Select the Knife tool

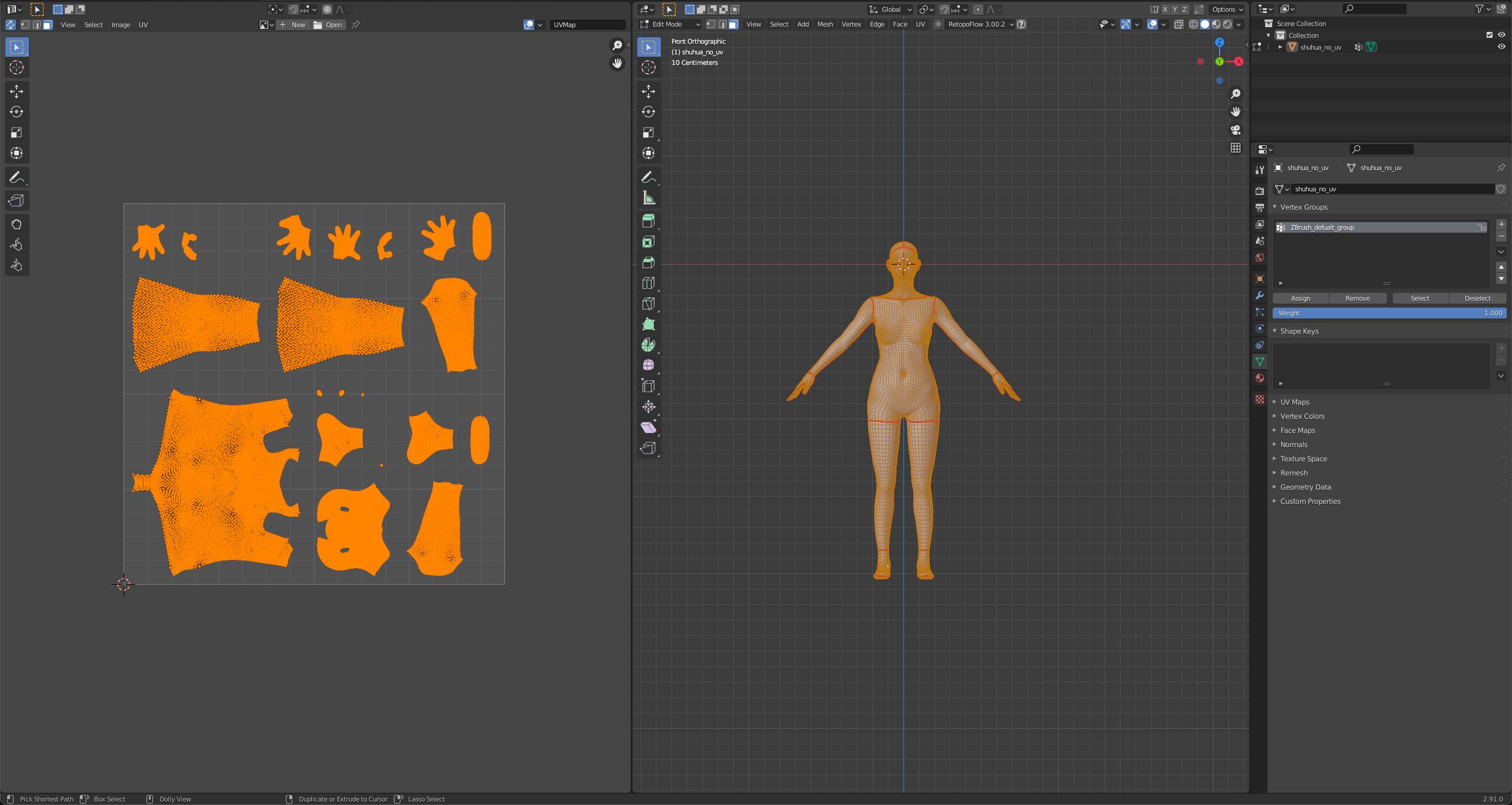(x=649, y=304)
